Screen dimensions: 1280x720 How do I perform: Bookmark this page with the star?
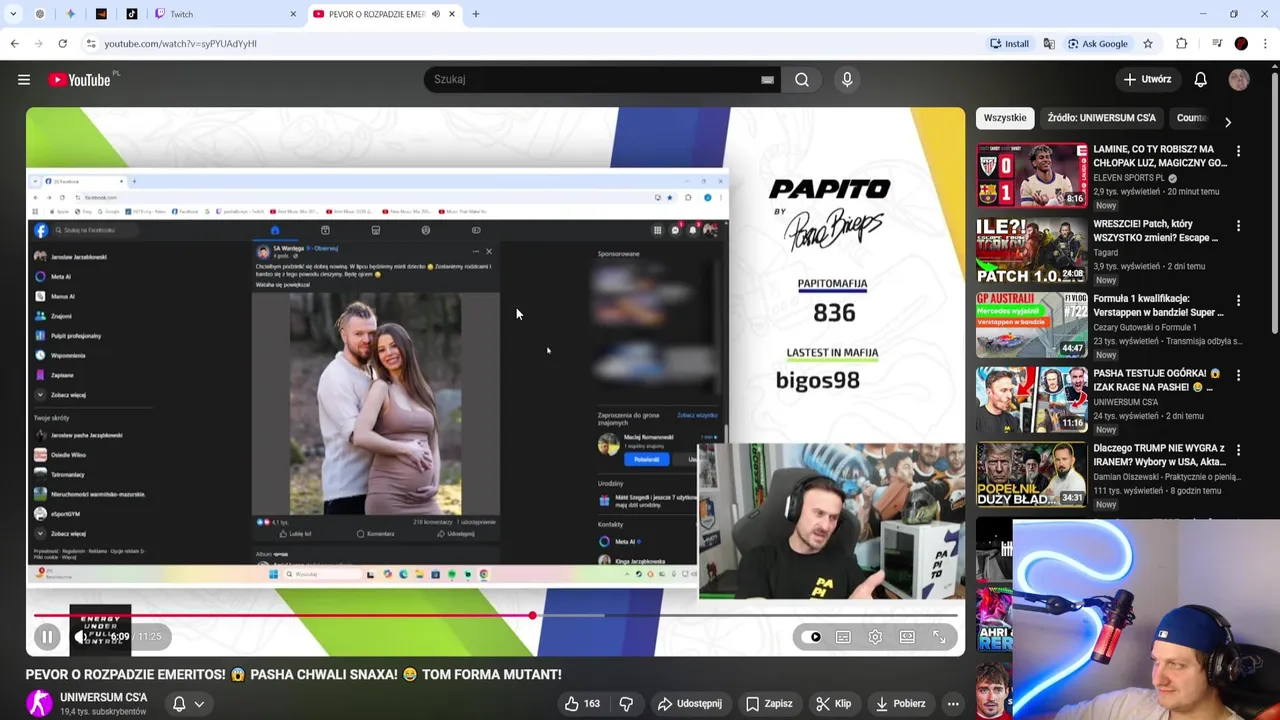[x=1148, y=44]
